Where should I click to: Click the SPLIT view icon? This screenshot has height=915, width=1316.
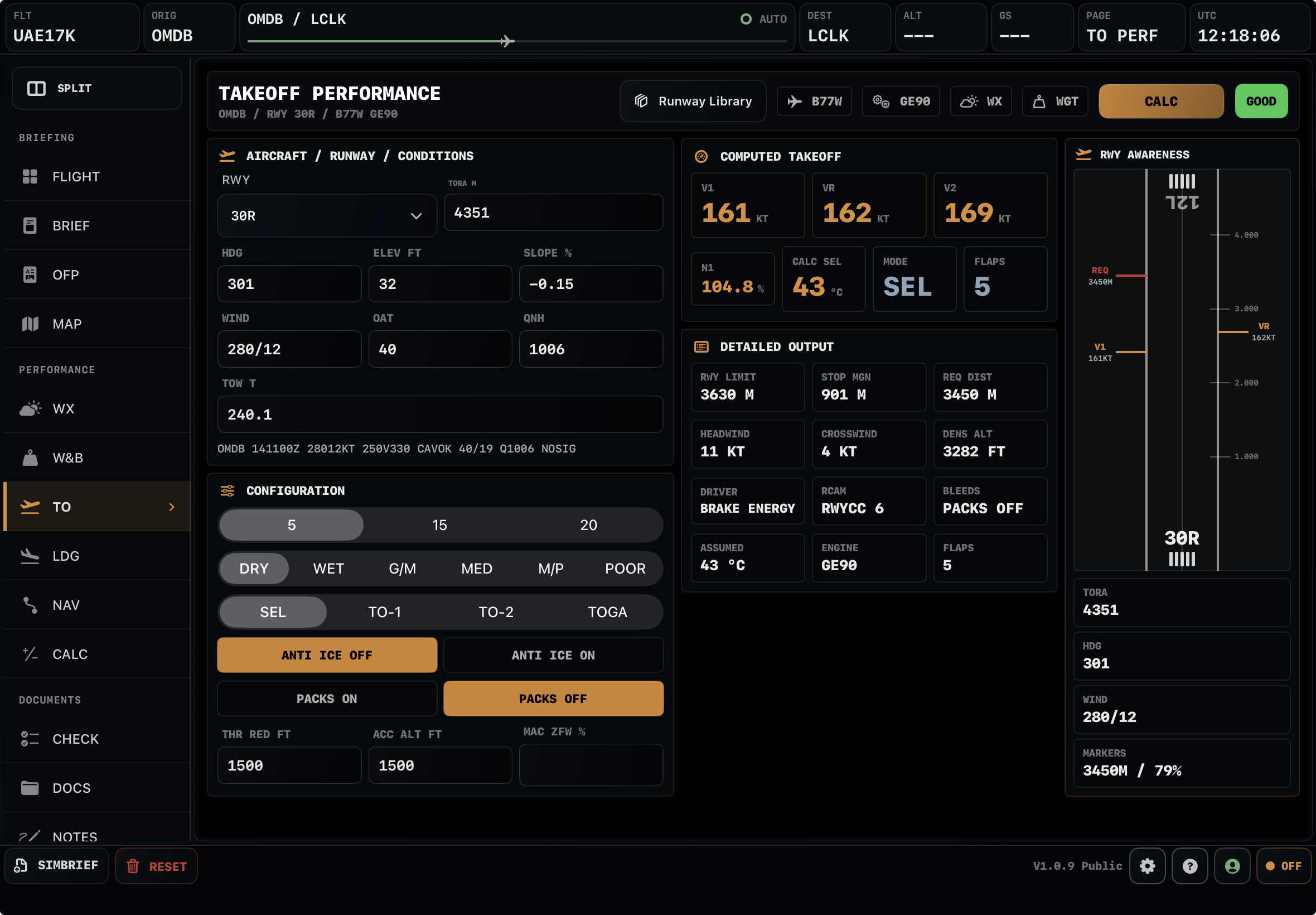(36, 88)
